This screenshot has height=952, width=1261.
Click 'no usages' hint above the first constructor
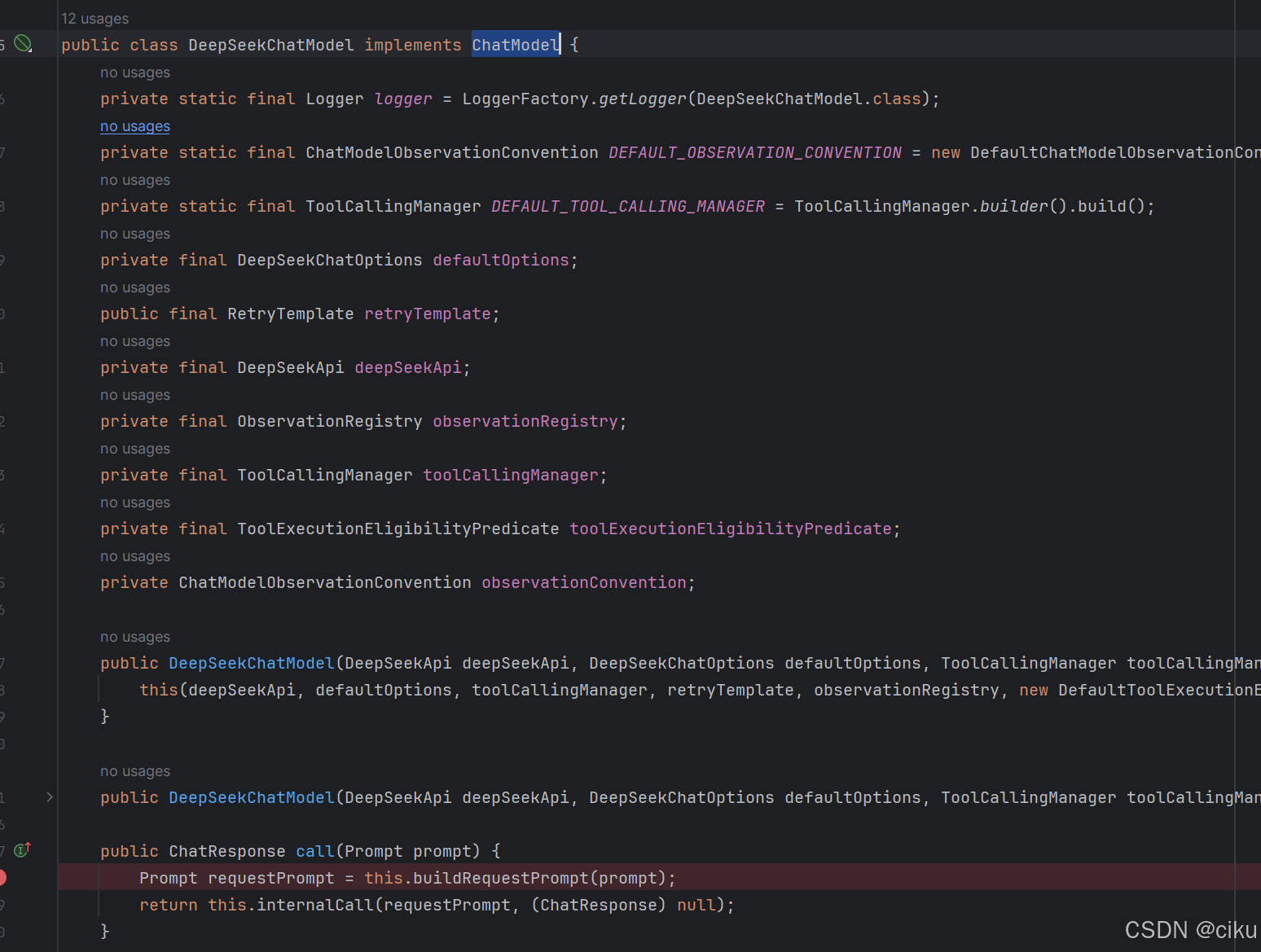[135, 637]
